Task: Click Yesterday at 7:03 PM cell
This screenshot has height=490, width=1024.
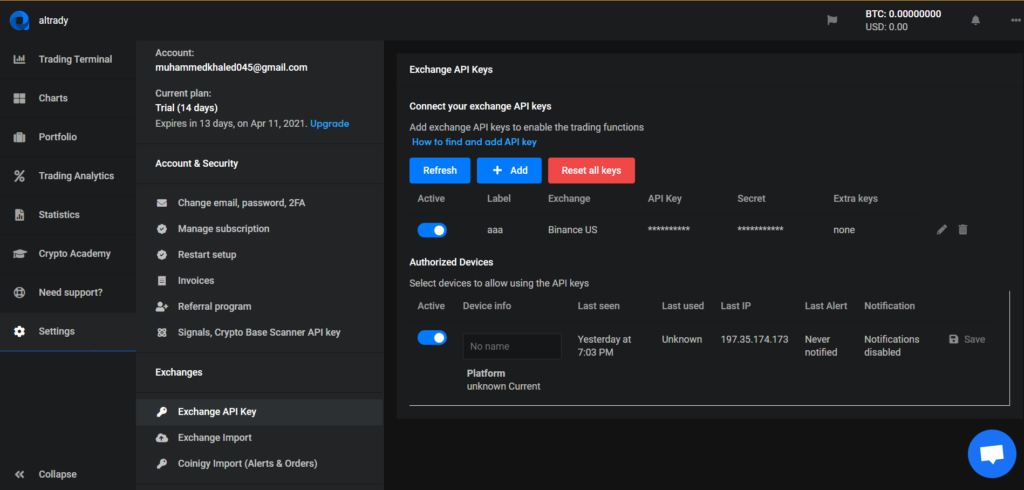Action: coord(605,346)
